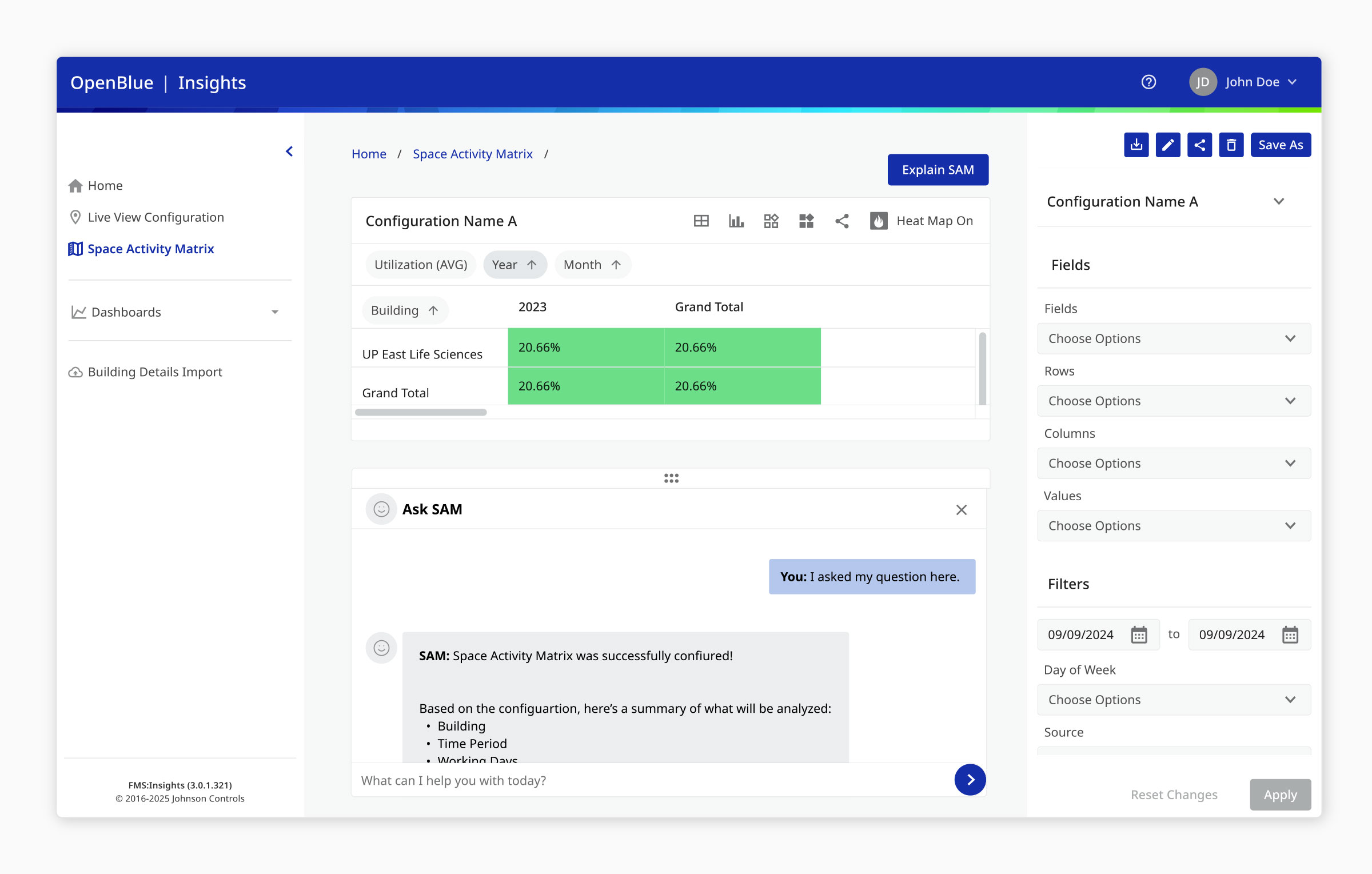Viewport: 1372px width, 874px height.
Task: Switch to table grid view icon
Action: 701,221
